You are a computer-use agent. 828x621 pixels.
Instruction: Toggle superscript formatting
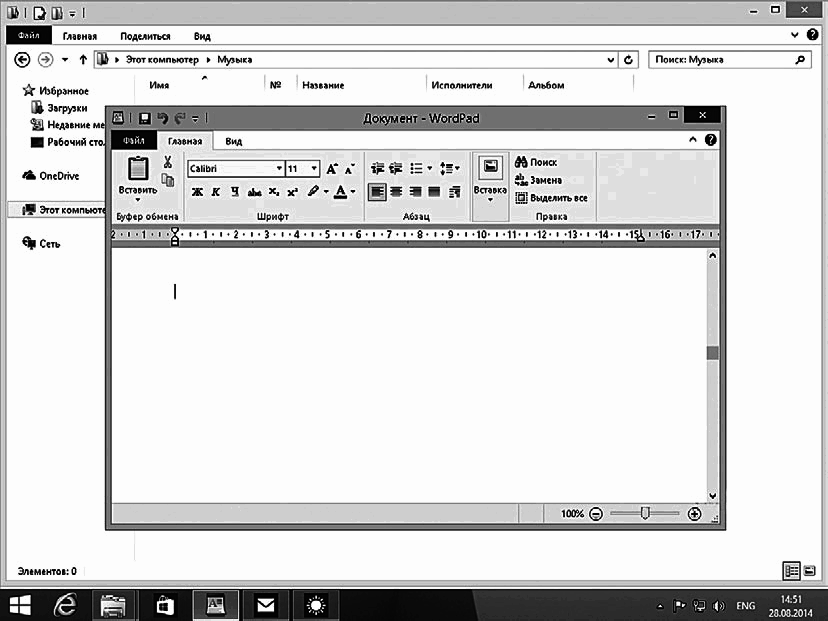(x=292, y=192)
